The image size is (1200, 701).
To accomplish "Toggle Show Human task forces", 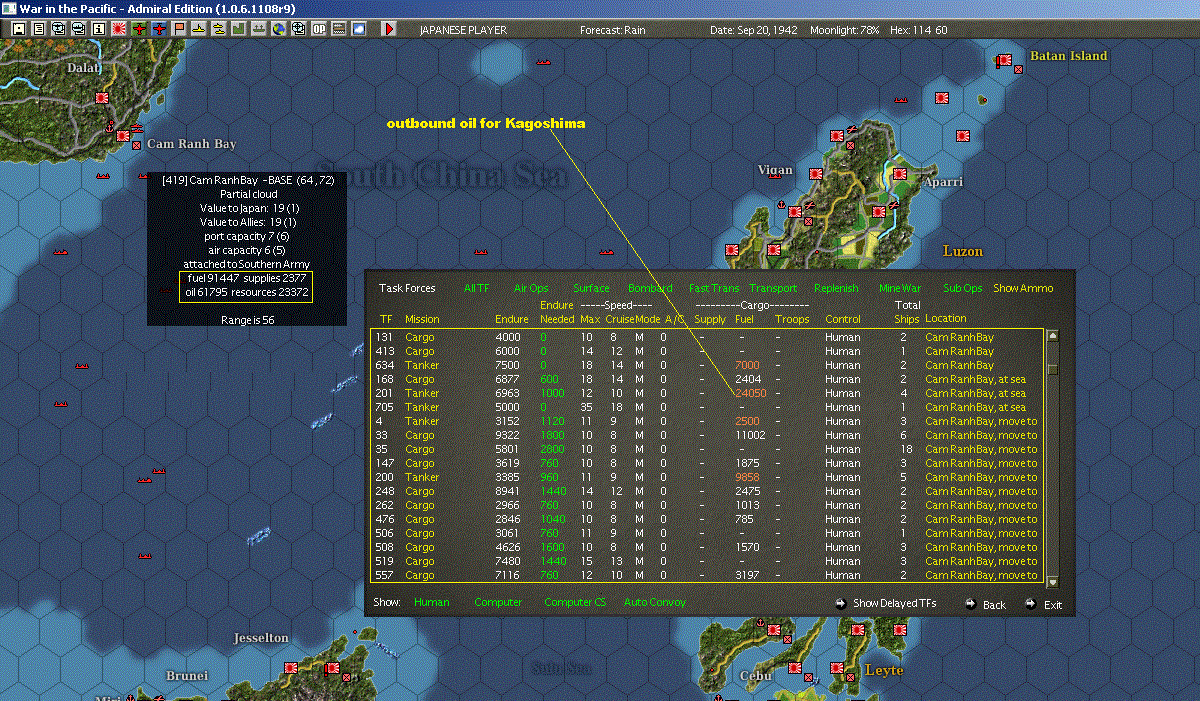I will (x=432, y=602).
